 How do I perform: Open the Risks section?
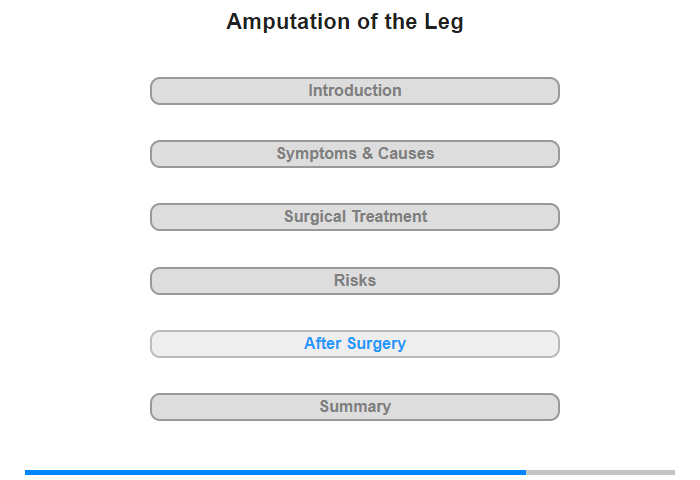[x=355, y=281]
